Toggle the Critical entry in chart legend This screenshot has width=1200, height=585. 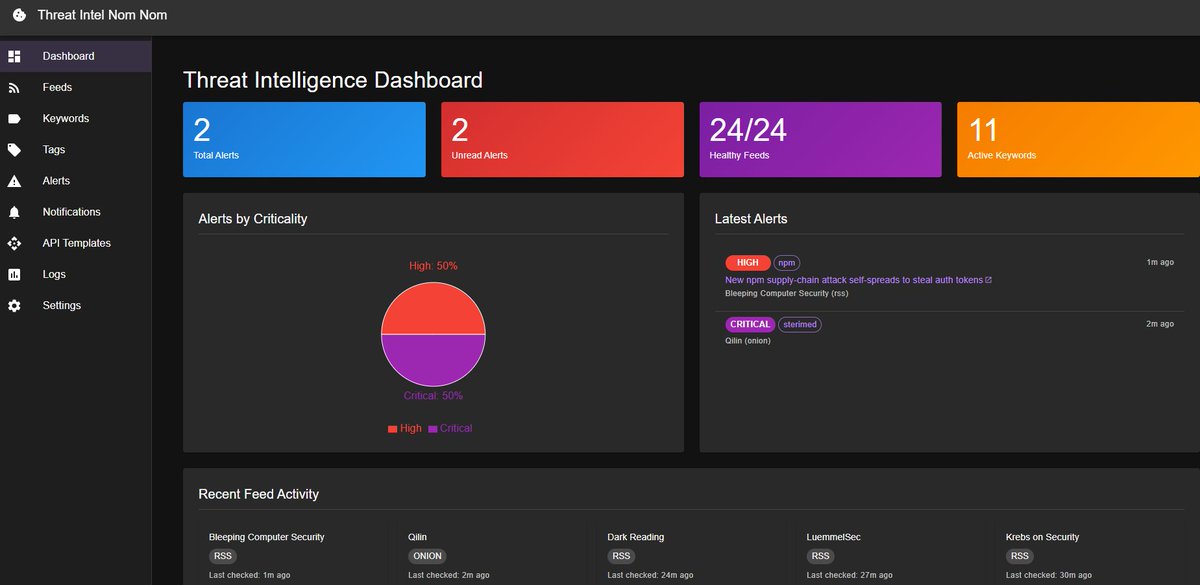point(451,428)
